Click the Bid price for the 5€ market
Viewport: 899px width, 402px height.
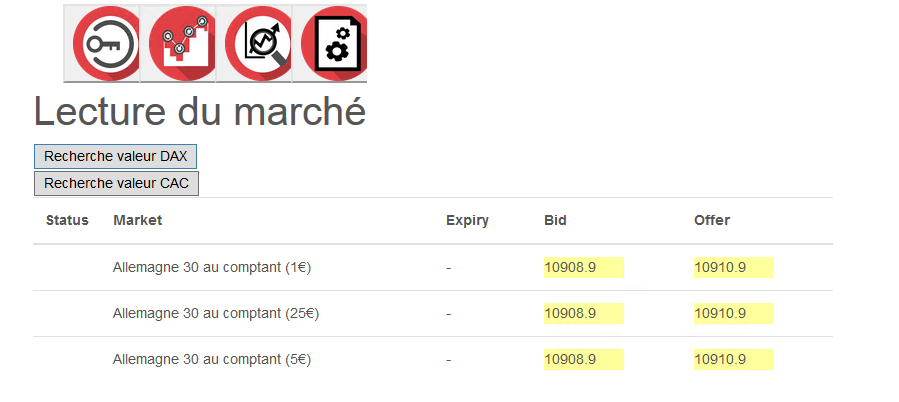pyautogui.click(x=571, y=359)
